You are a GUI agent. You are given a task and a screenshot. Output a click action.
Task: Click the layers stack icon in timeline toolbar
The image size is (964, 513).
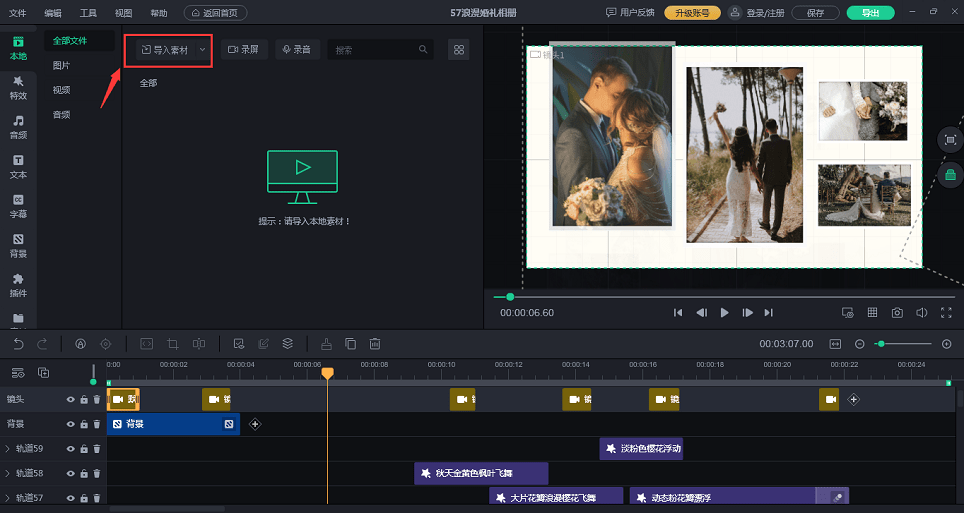288,344
